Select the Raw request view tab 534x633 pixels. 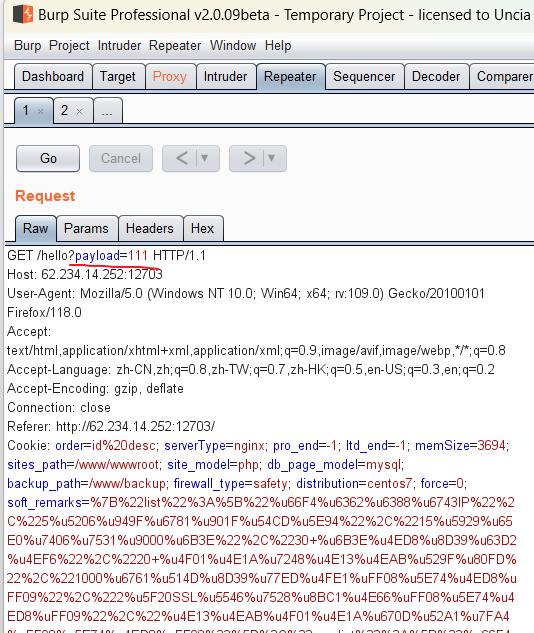pyautogui.click(x=36, y=228)
